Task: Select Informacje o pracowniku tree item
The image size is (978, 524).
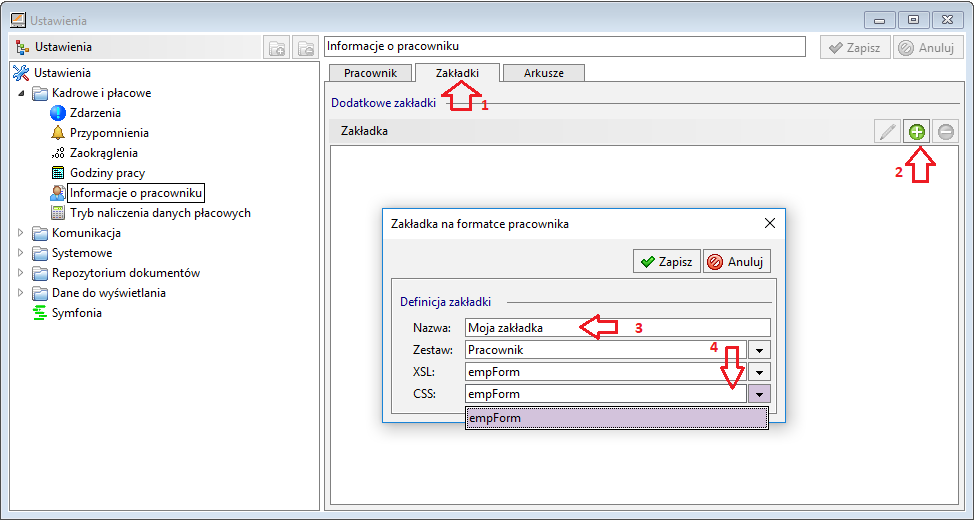Action: (136, 193)
